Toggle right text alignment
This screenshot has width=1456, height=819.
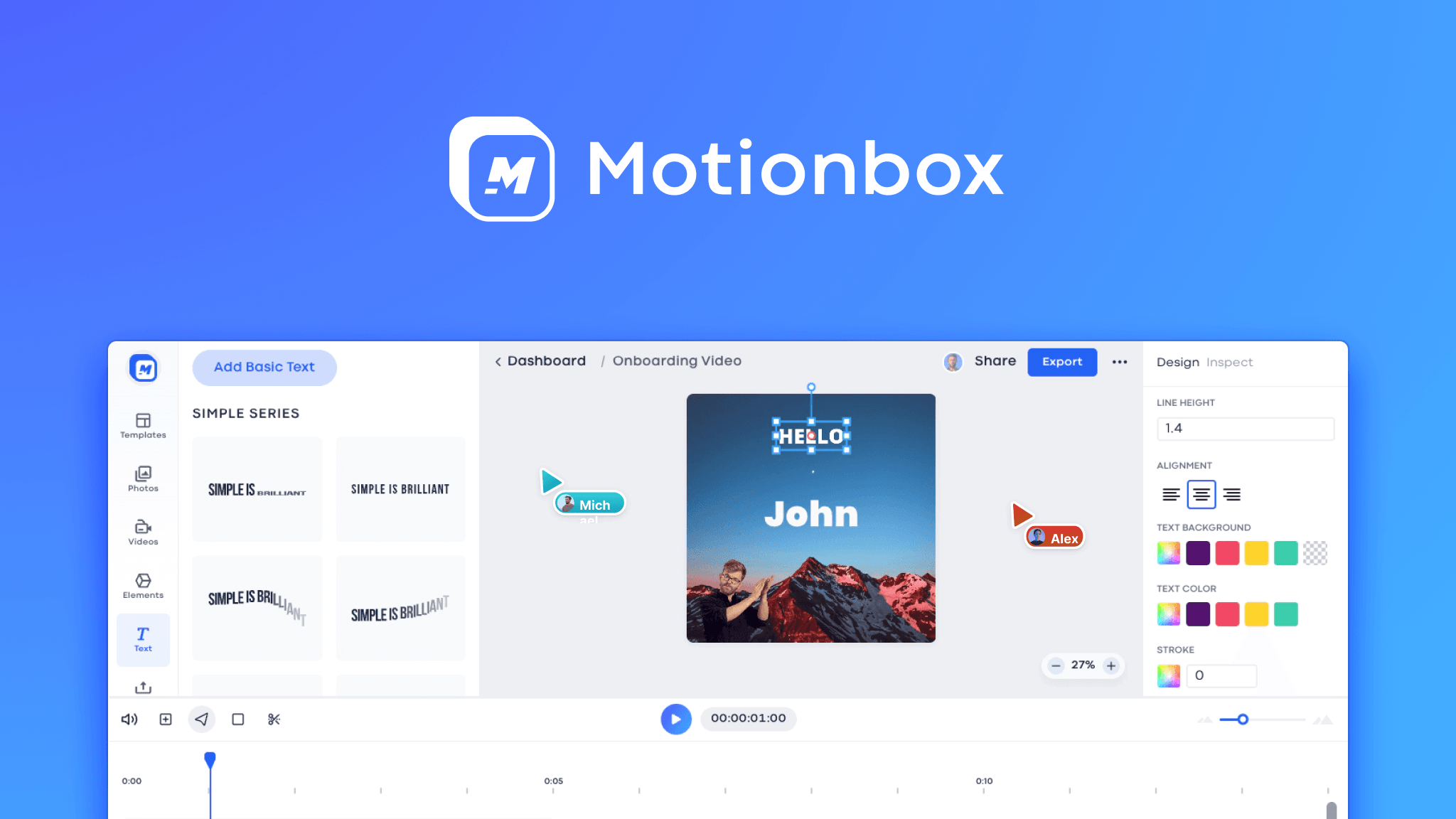1231,494
